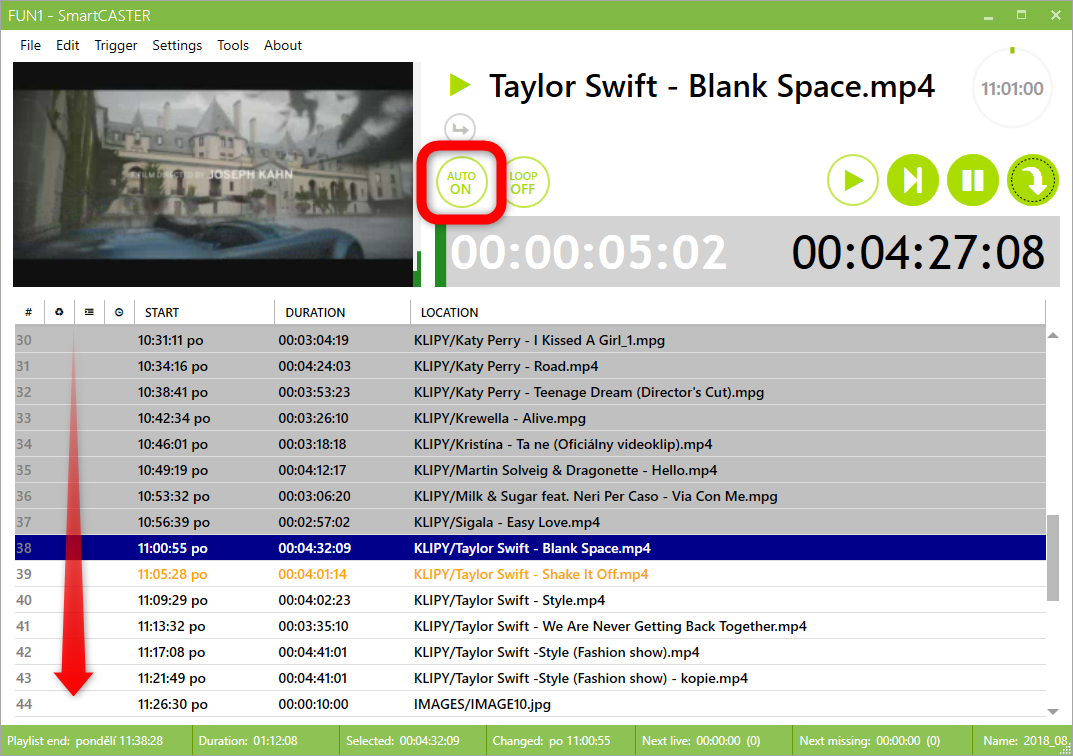Click the round green-outlined Play button
1073x756 pixels.
pyautogui.click(x=853, y=181)
